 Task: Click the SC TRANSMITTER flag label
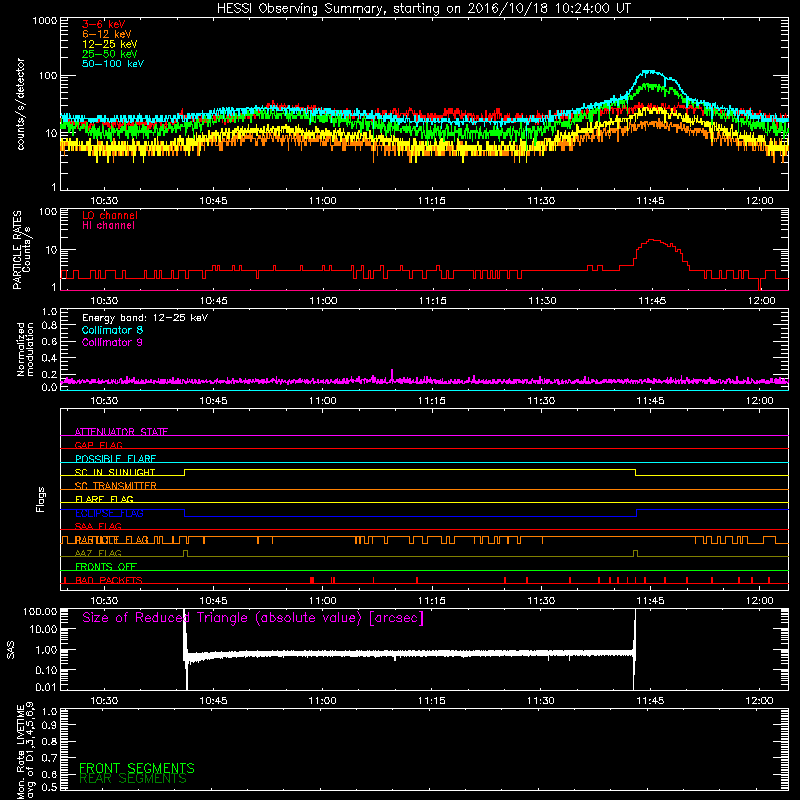point(116,486)
